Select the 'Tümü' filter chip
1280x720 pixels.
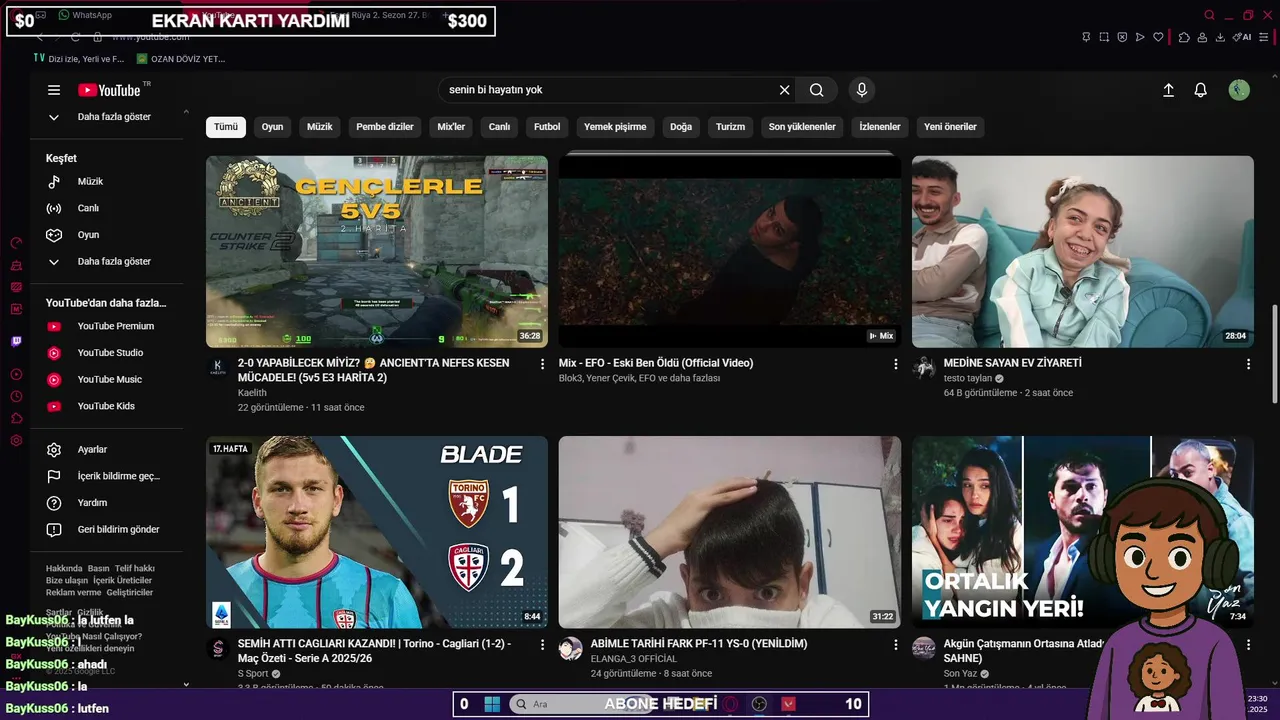pos(226,127)
